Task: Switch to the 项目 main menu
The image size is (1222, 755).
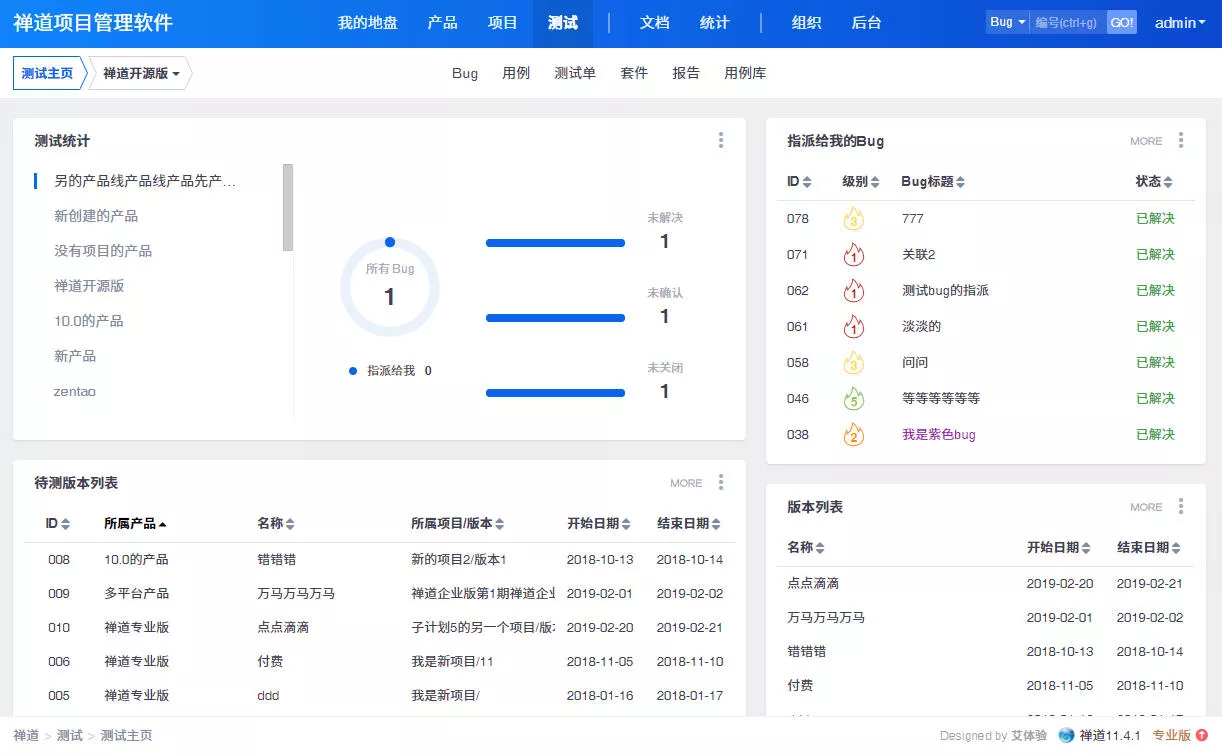Action: click(x=503, y=22)
